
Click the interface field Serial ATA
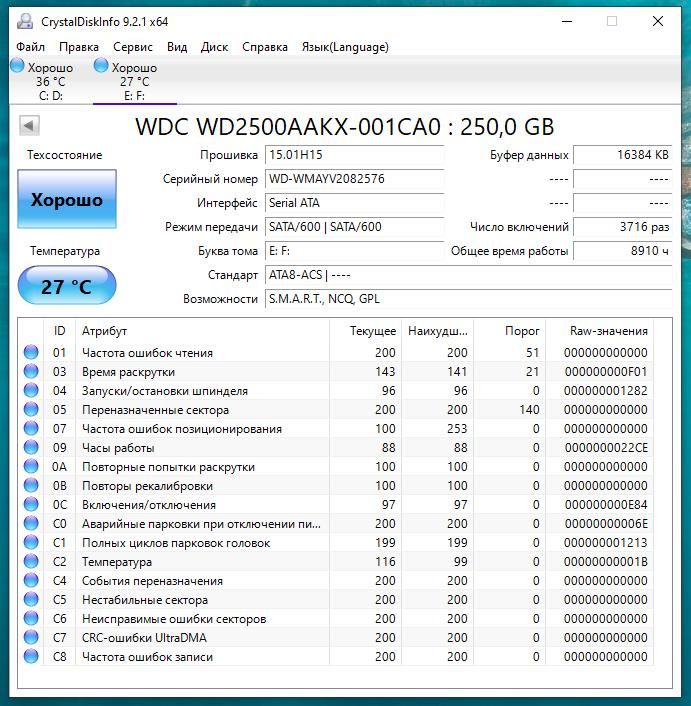[355, 203]
